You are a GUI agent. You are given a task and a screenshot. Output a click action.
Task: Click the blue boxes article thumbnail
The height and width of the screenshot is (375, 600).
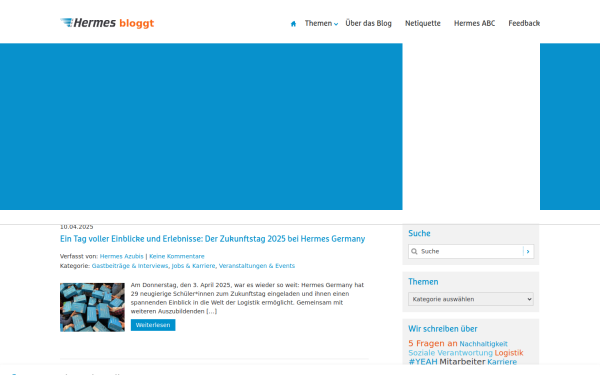92,307
